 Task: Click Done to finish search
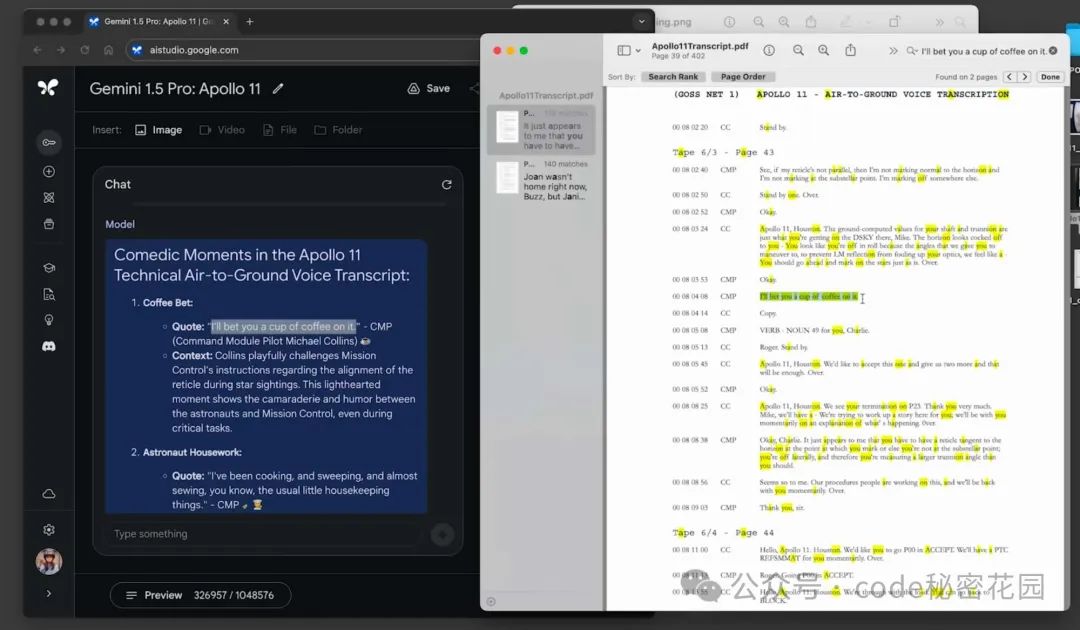1050,76
